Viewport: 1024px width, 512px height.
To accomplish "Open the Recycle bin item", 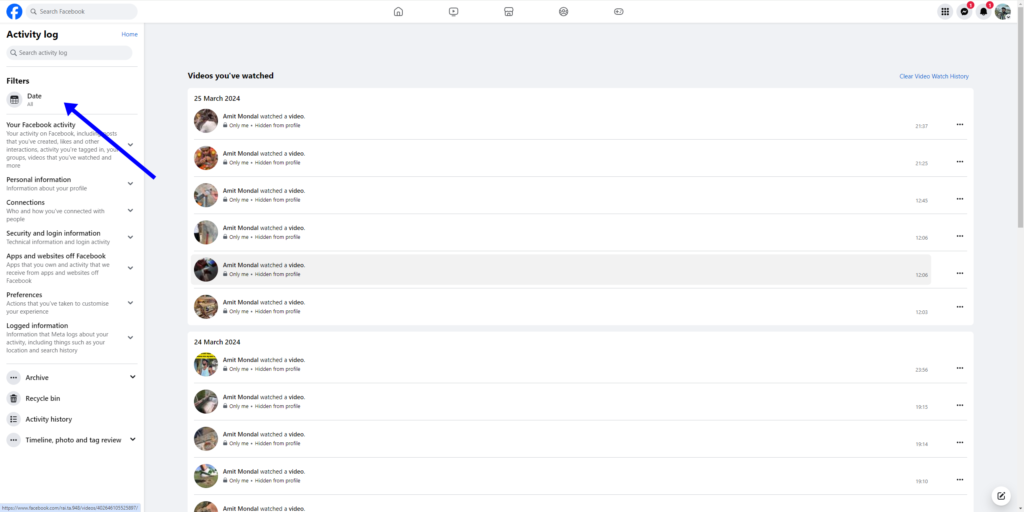I will point(43,398).
